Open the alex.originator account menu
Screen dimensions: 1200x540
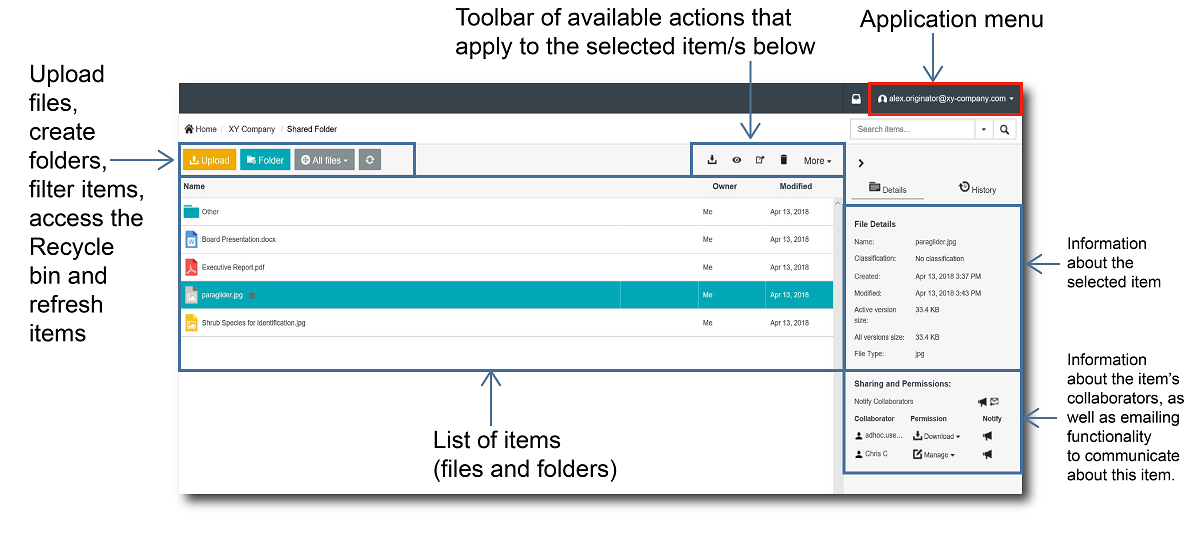click(x=946, y=99)
